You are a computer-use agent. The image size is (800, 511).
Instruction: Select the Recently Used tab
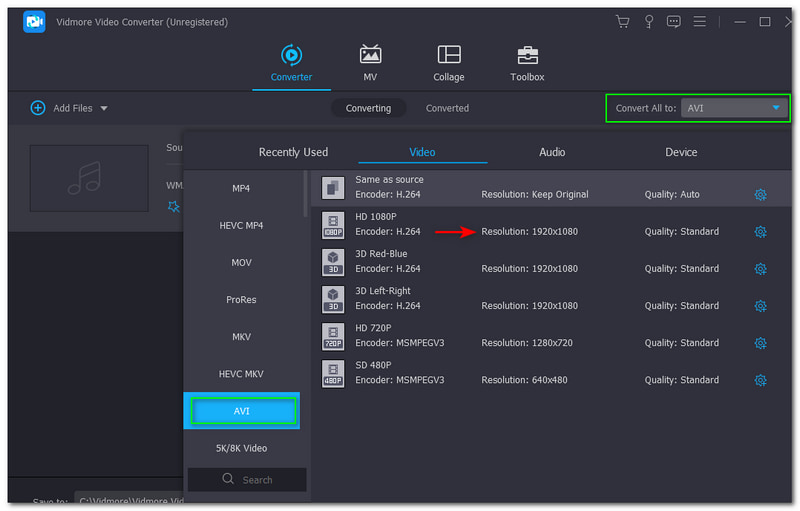coord(293,152)
